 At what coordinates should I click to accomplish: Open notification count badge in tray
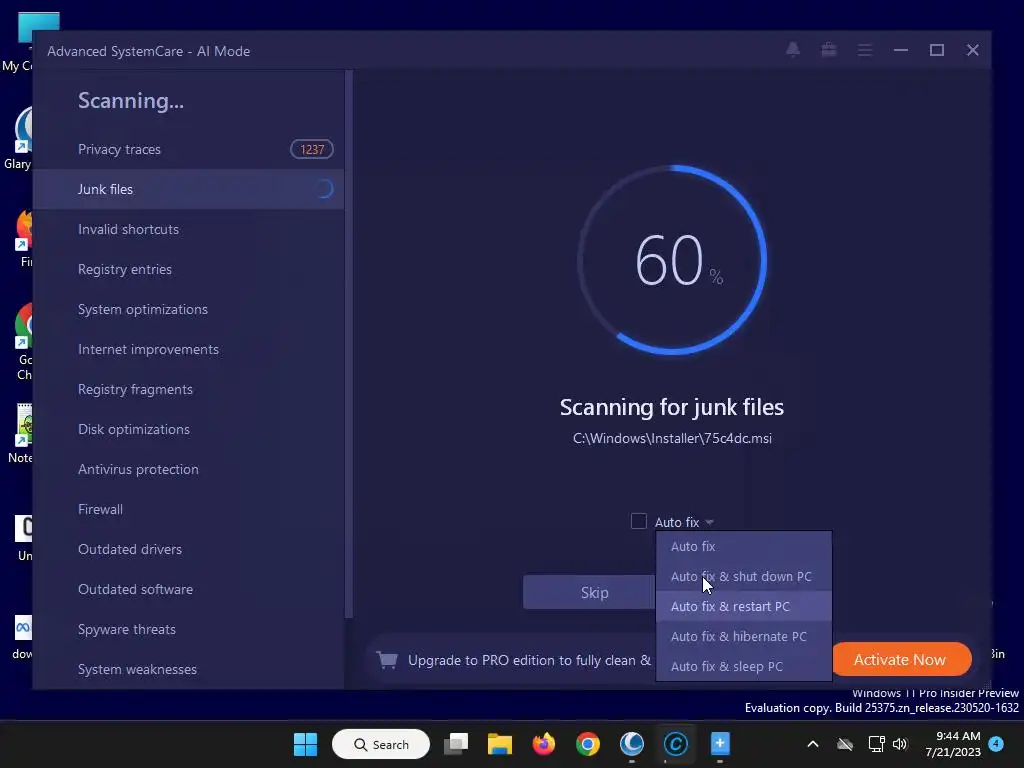(x=996, y=743)
